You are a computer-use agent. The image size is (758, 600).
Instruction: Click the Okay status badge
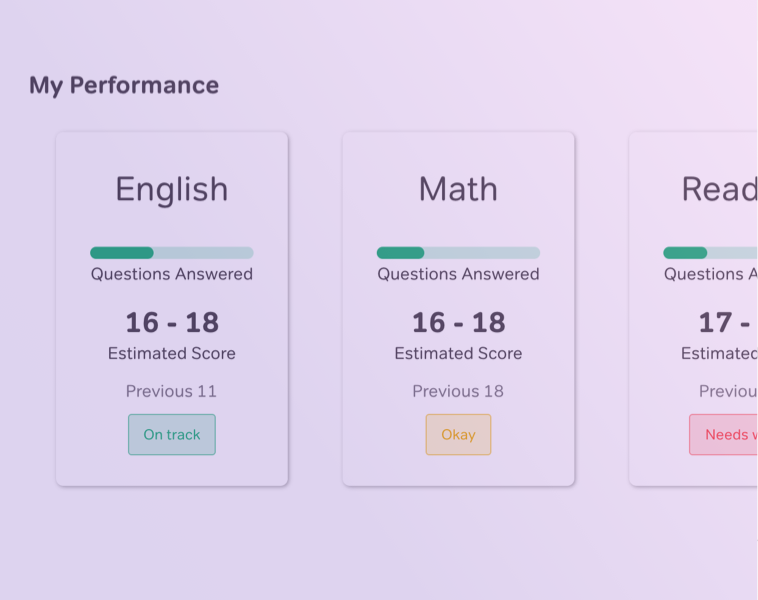point(458,434)
